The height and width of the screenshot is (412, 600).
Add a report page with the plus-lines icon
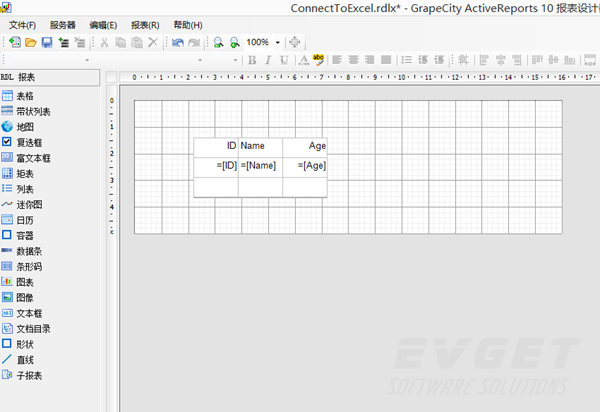[x=64, y=42]
